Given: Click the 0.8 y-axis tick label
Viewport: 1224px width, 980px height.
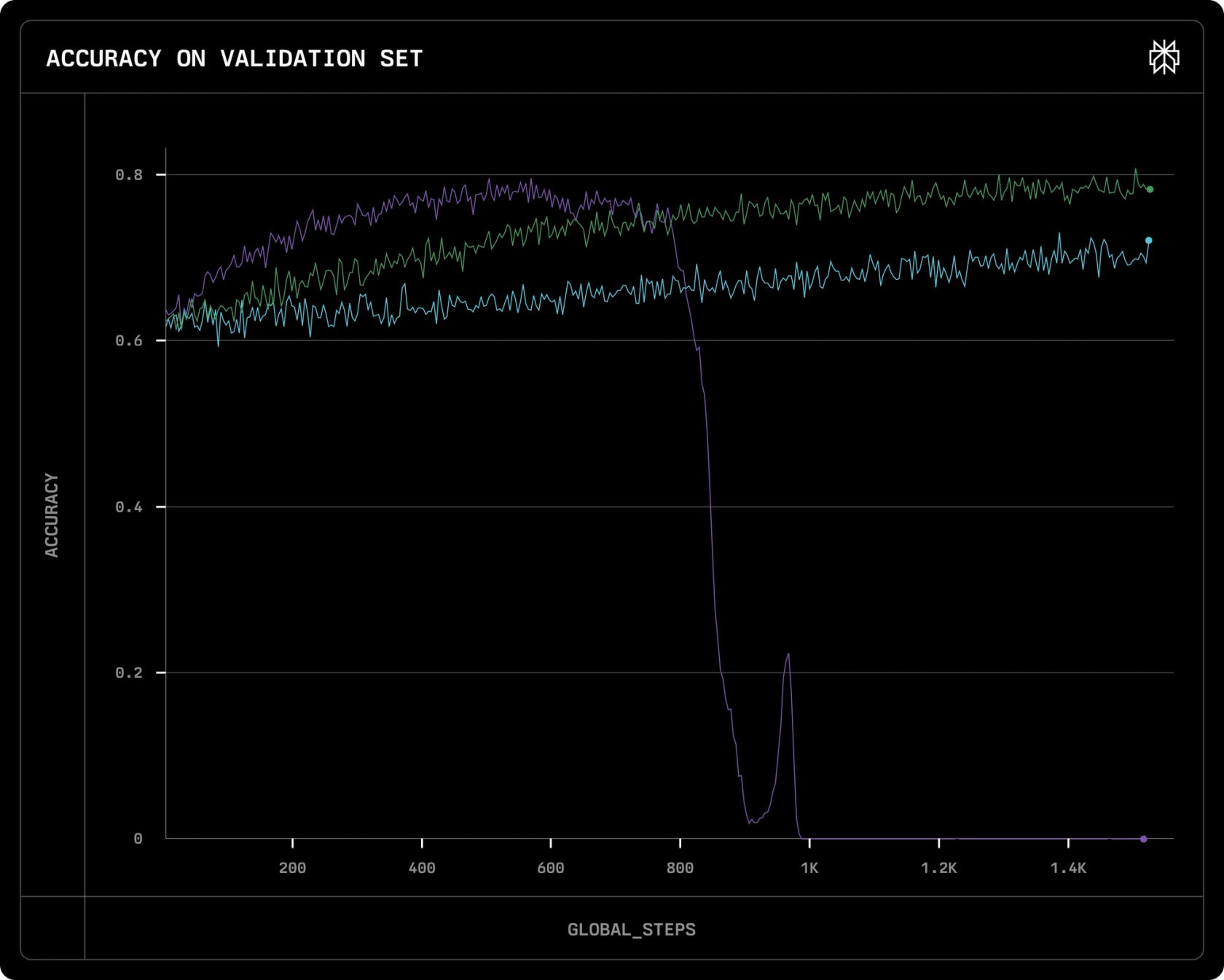Looking at the screenshot, I should point(129,175).
